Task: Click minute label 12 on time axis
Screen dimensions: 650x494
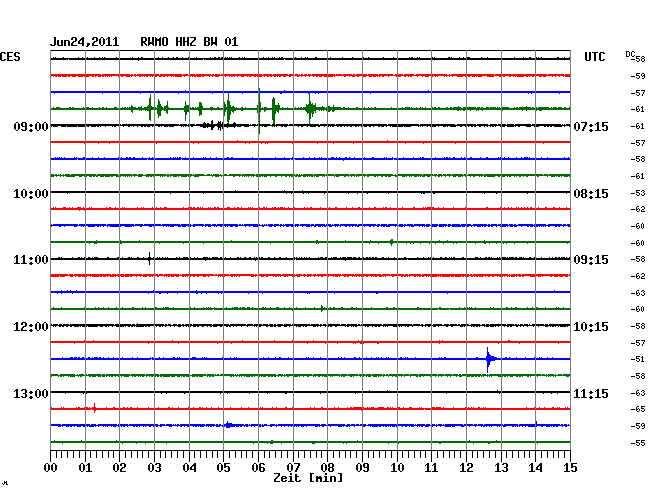Action: pyautogui.click(x=466, y=467)
